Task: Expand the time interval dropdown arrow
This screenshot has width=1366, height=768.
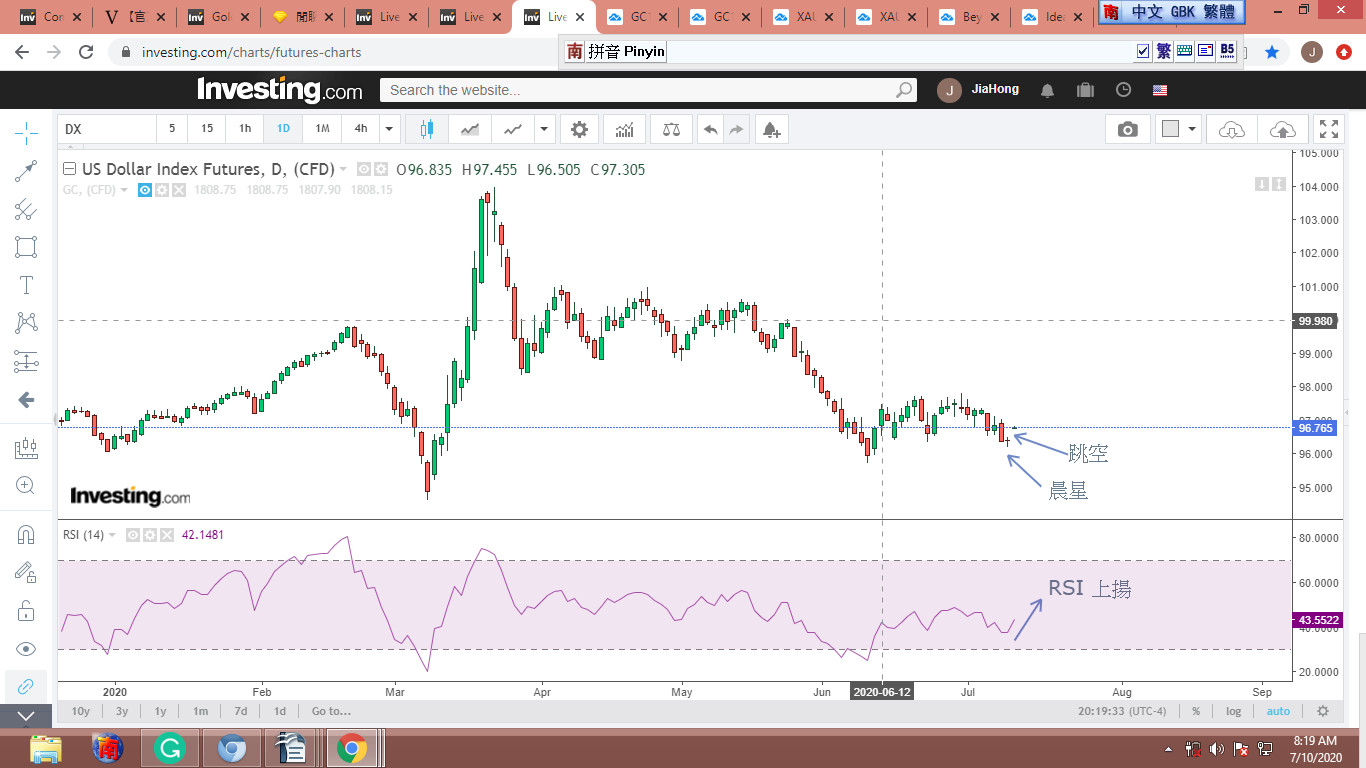Action: click(x=390, y=129)
